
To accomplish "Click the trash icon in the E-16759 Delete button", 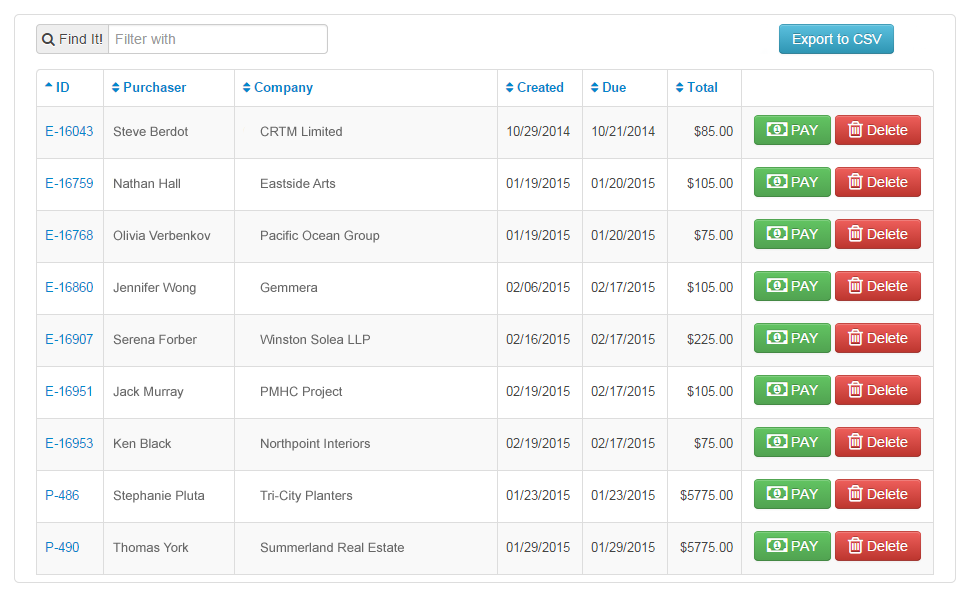I will click(855, 182).
